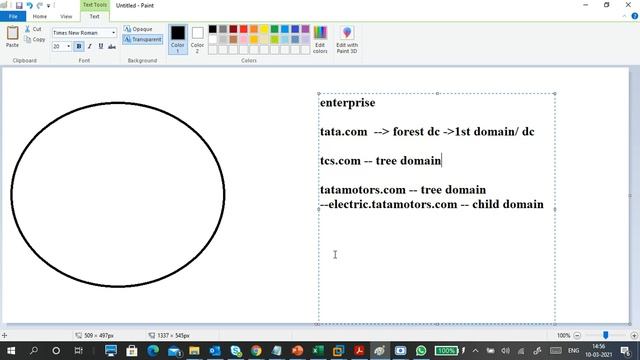Open Microsoft Store from the taskbar

pyautogui.click(x=131, y=351)
